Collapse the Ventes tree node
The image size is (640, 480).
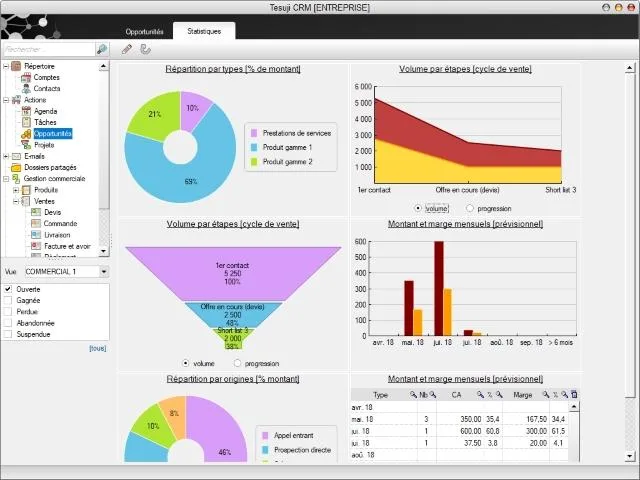(16, 201)
